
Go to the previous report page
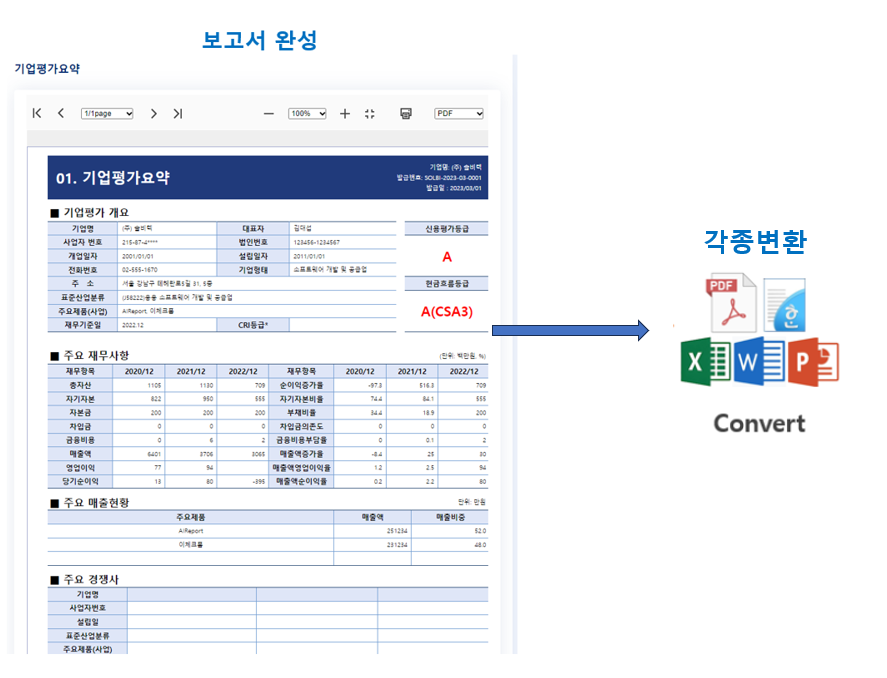61,114
